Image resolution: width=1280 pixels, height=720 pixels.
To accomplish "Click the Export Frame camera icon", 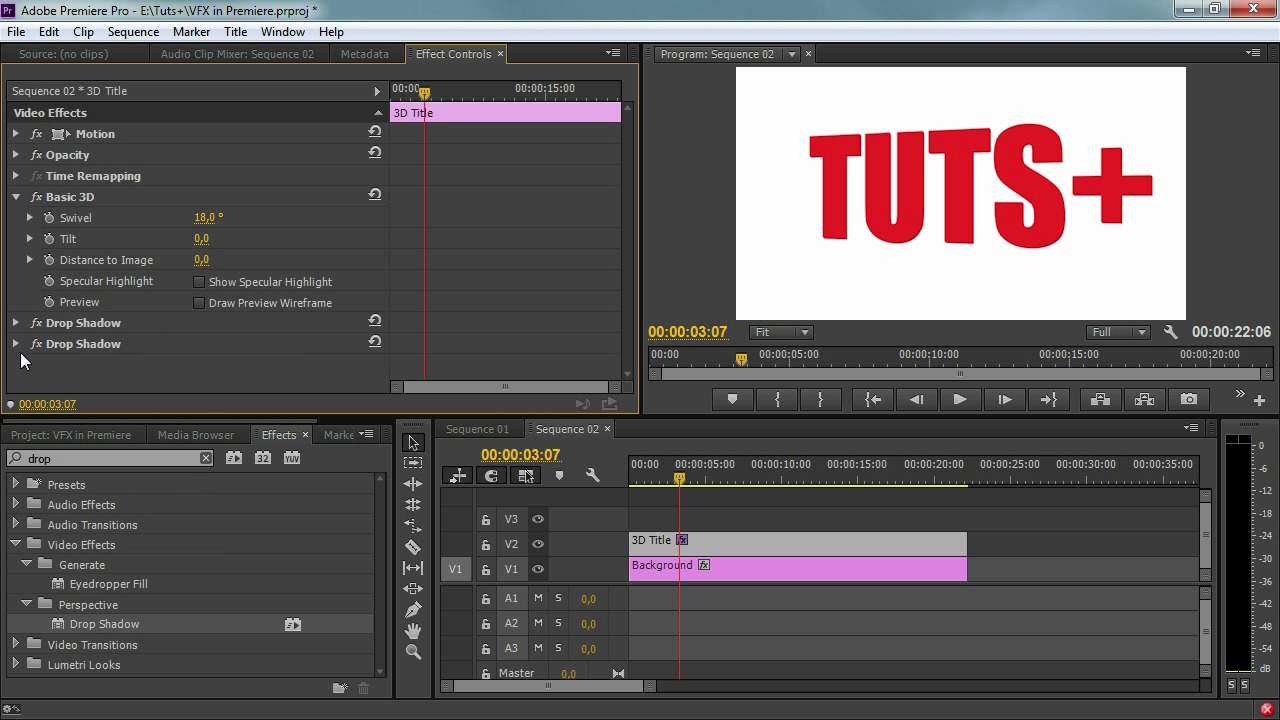I will pos(1189,400).
